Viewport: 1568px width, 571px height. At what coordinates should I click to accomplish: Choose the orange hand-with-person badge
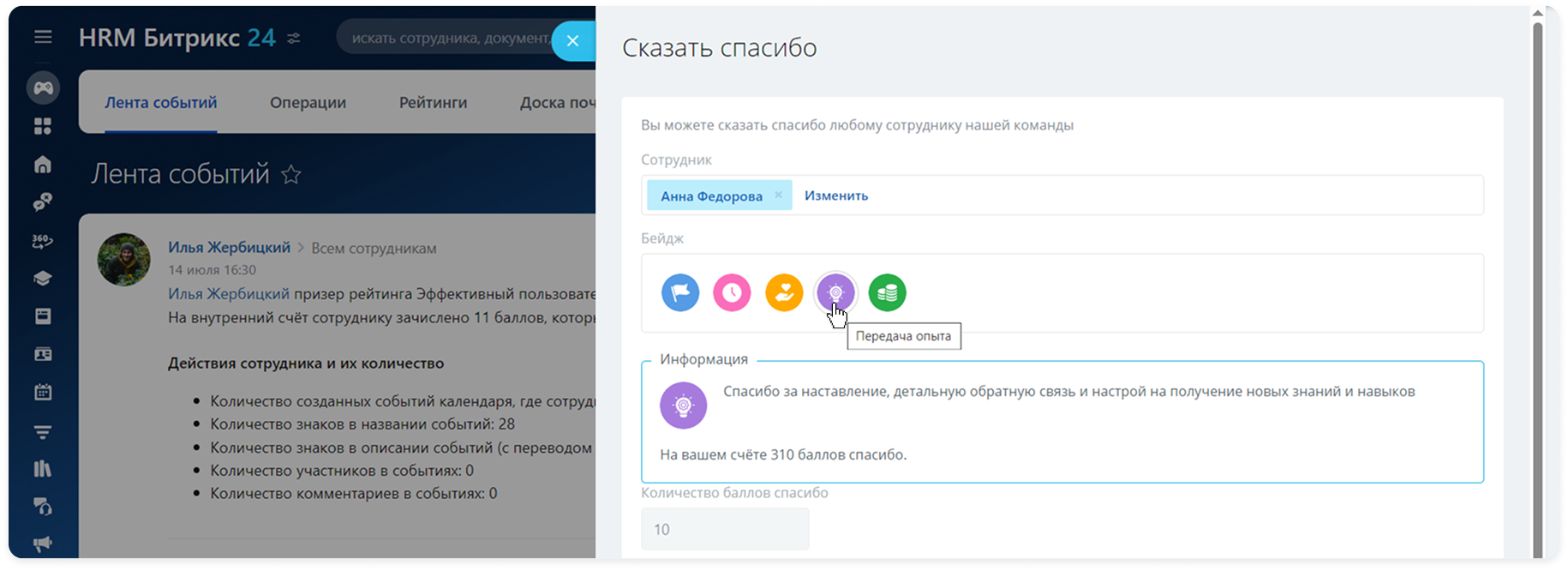(784, 293)
